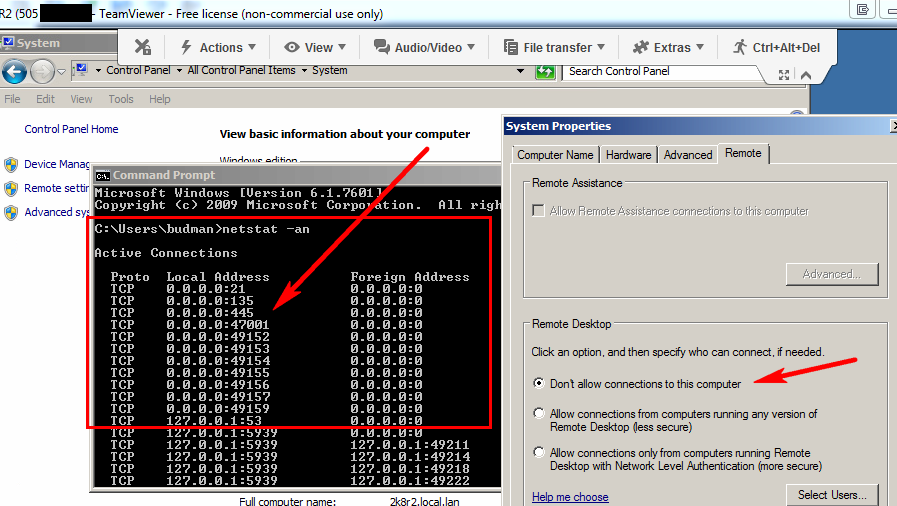
Task: Click the forward navigation arrow
Action: (x=42, y=72)
